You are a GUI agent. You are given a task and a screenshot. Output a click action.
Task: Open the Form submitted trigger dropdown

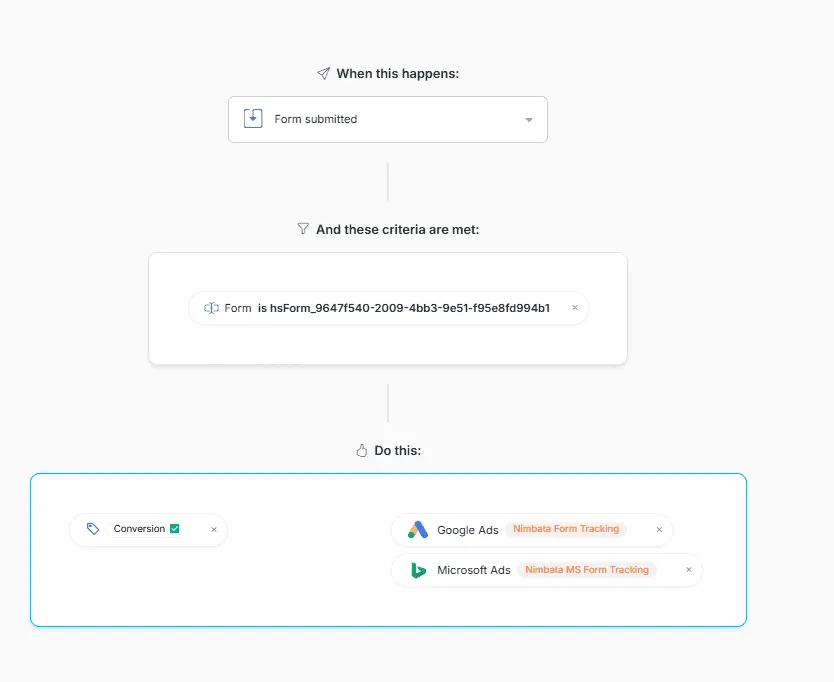(x=388, y=119)
